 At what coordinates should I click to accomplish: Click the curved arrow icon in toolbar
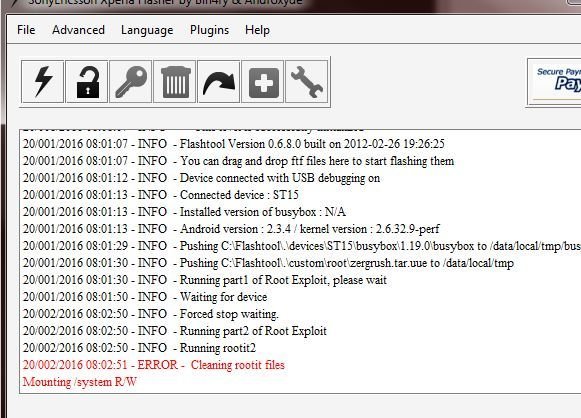[219, 82]
